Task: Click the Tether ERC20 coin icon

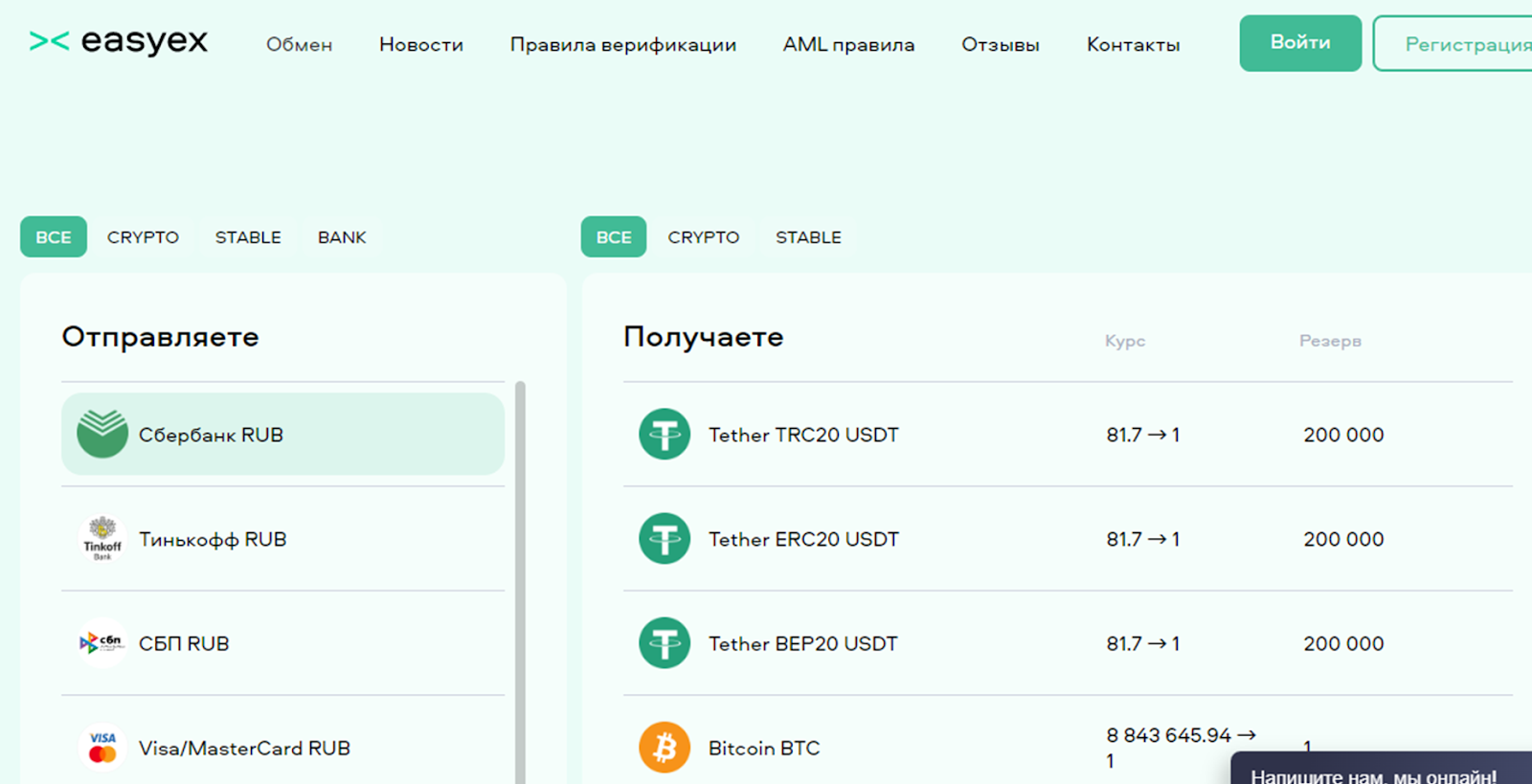Action: click(x=665, y=539)
